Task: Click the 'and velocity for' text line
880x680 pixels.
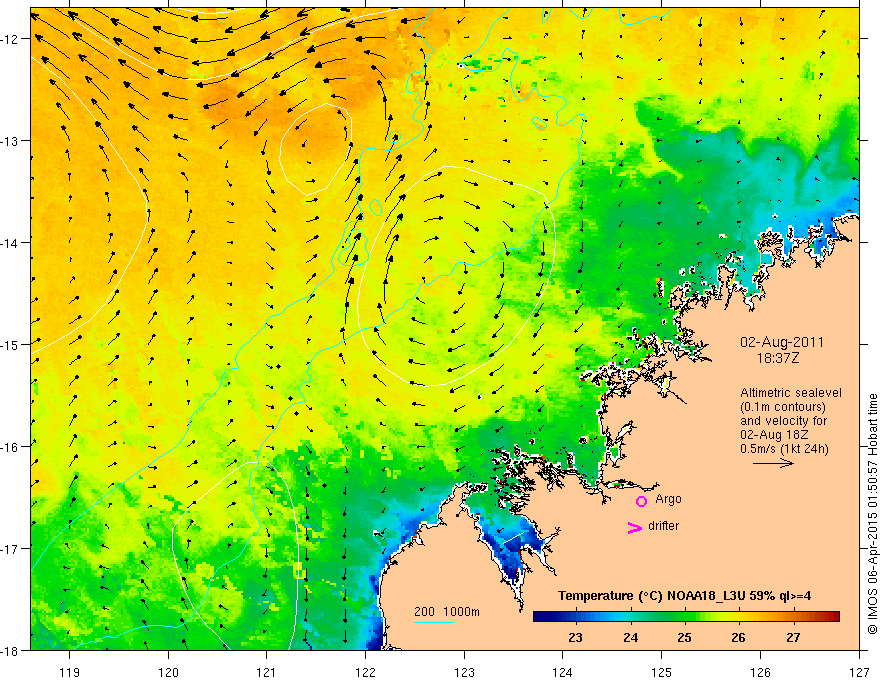Action: point(783,421)
